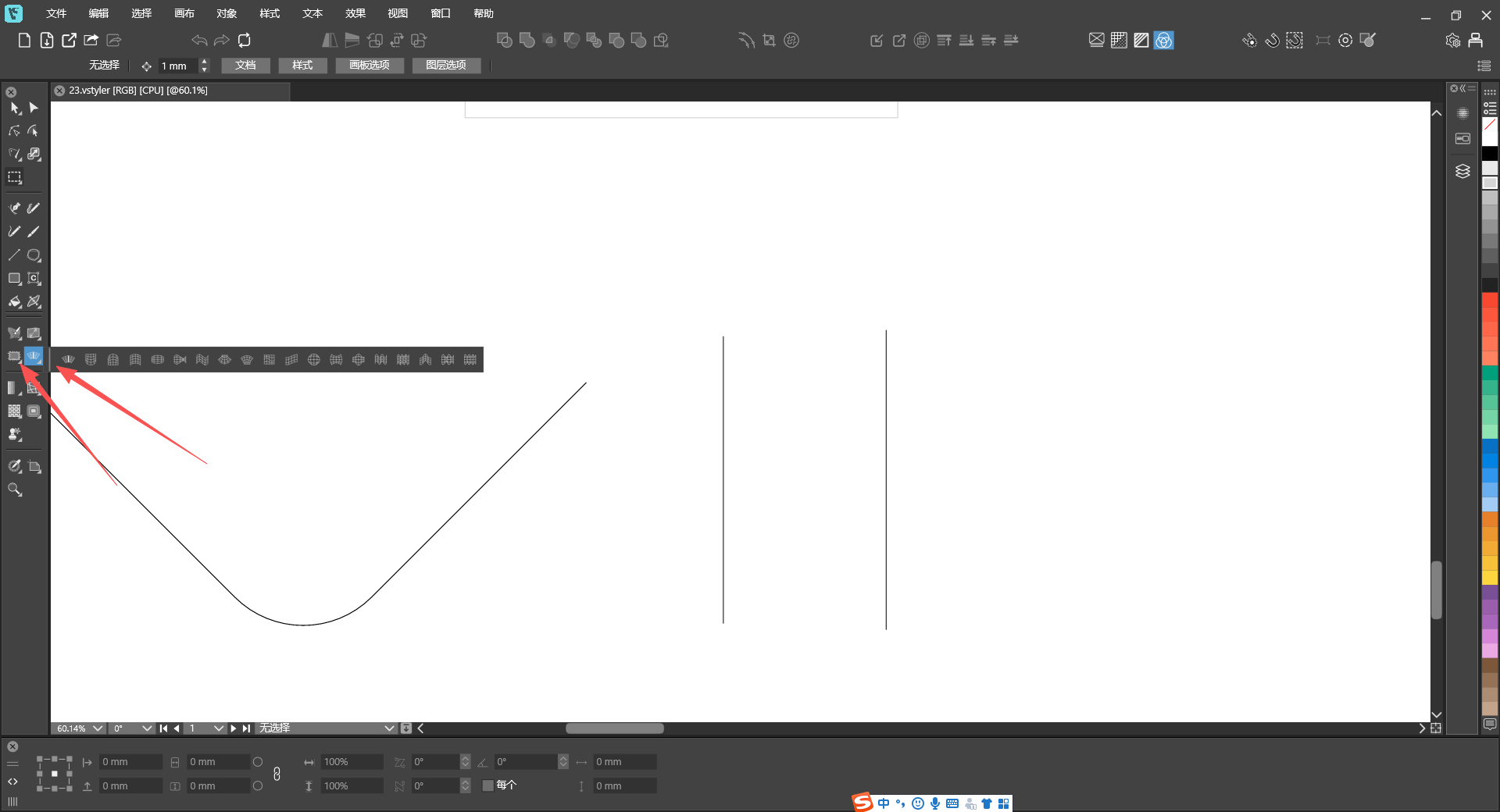Click the horizontal scrollbar thumb

[615, 728]
